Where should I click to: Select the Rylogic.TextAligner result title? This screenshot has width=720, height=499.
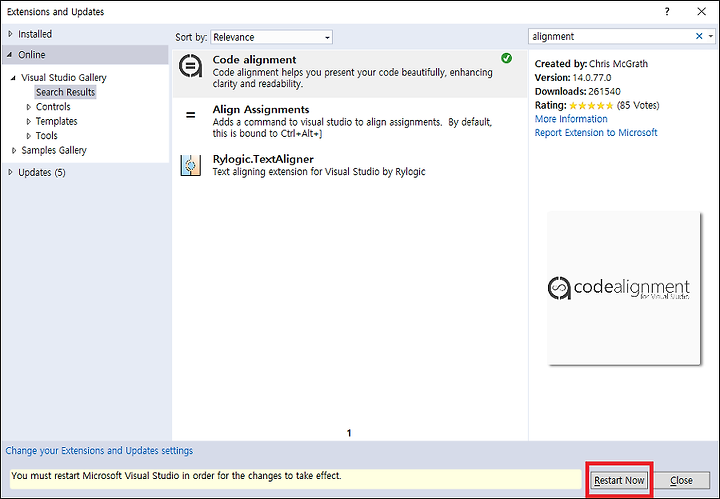[263, 159]
